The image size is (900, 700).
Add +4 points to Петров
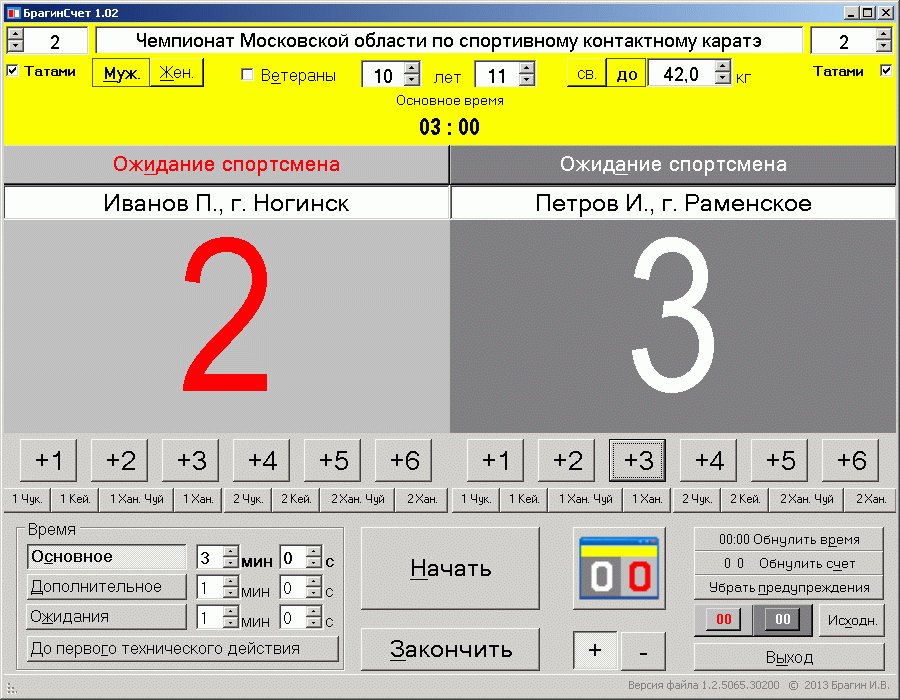coord(708,460)
